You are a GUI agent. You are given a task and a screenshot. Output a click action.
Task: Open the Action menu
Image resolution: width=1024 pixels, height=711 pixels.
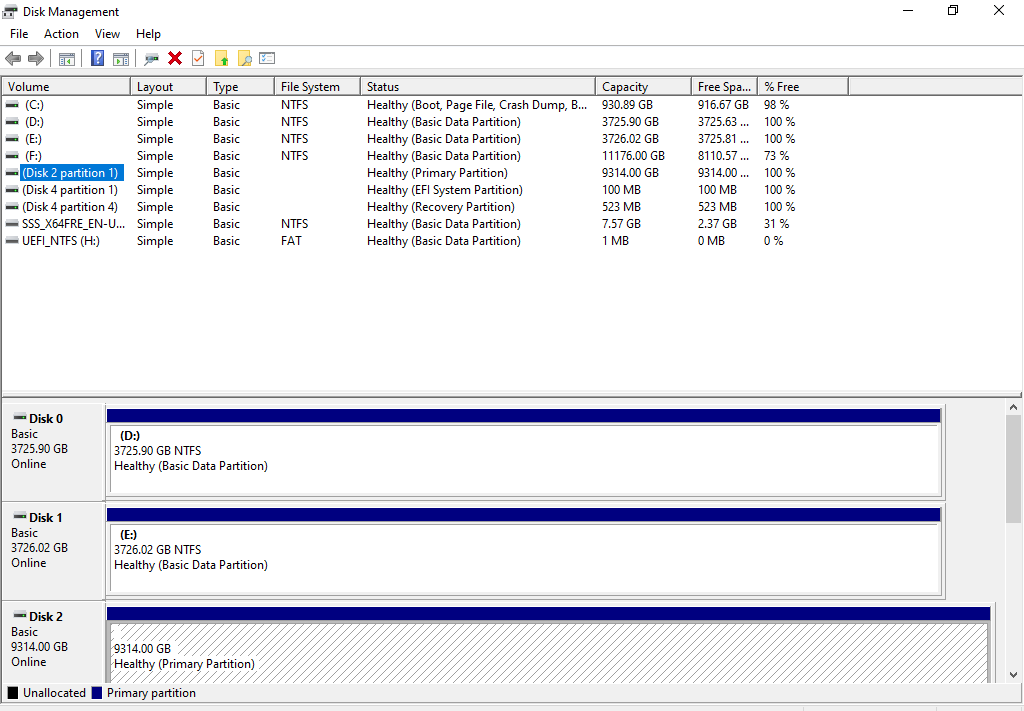tap(61, 34)
